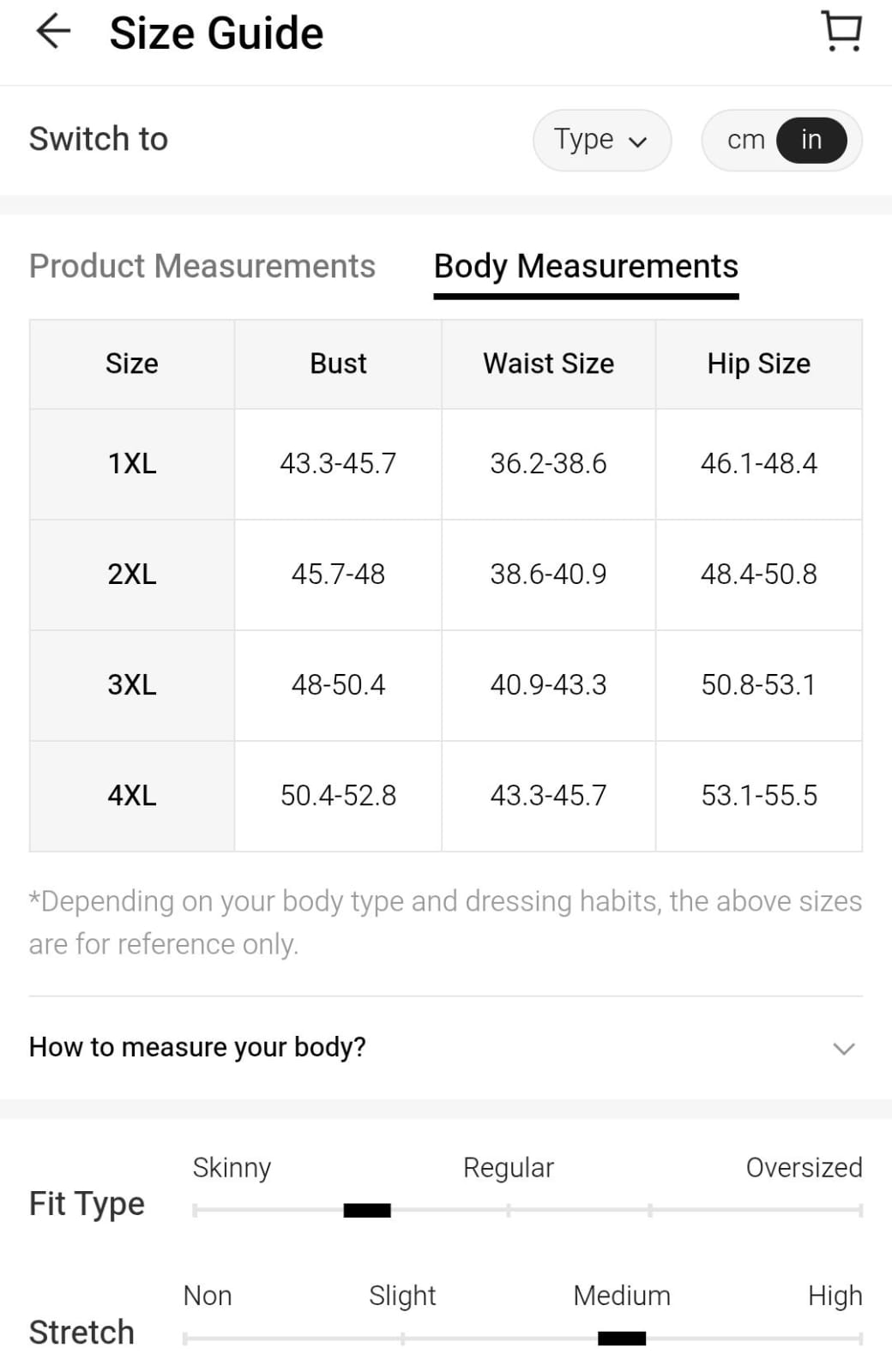The width and height of the screenshot is (892, 1372).
Task: Click the Waist Size column header
Action: [x=548, y=364]
